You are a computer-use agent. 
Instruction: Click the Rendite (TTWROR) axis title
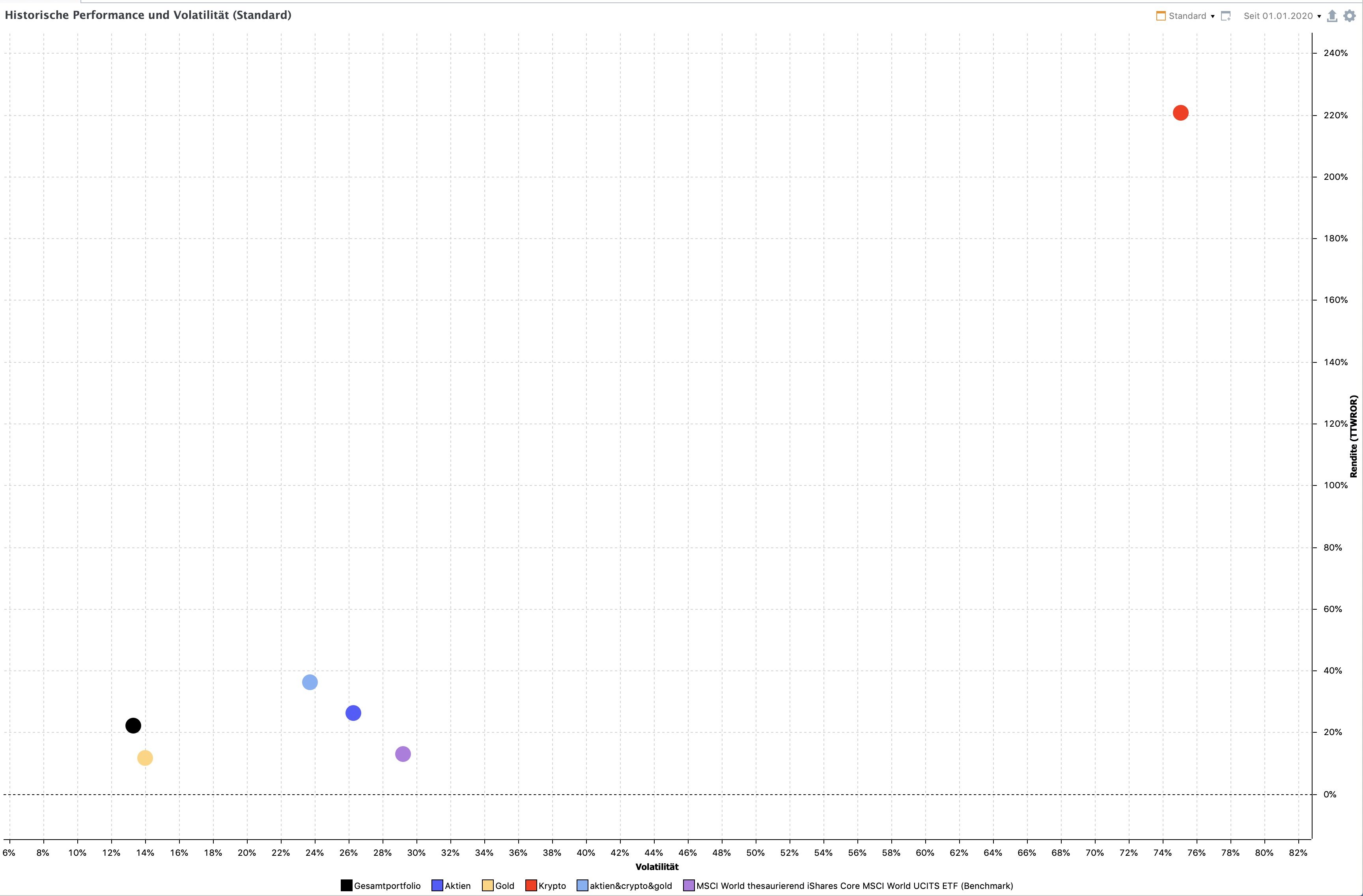pos(1354,436)
